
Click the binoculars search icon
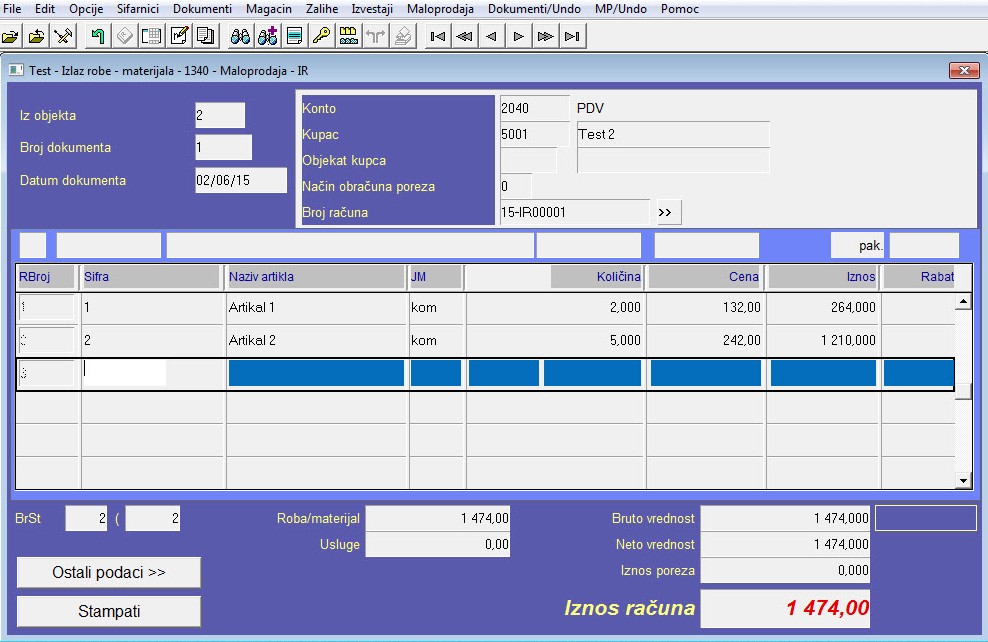point(240,37)
